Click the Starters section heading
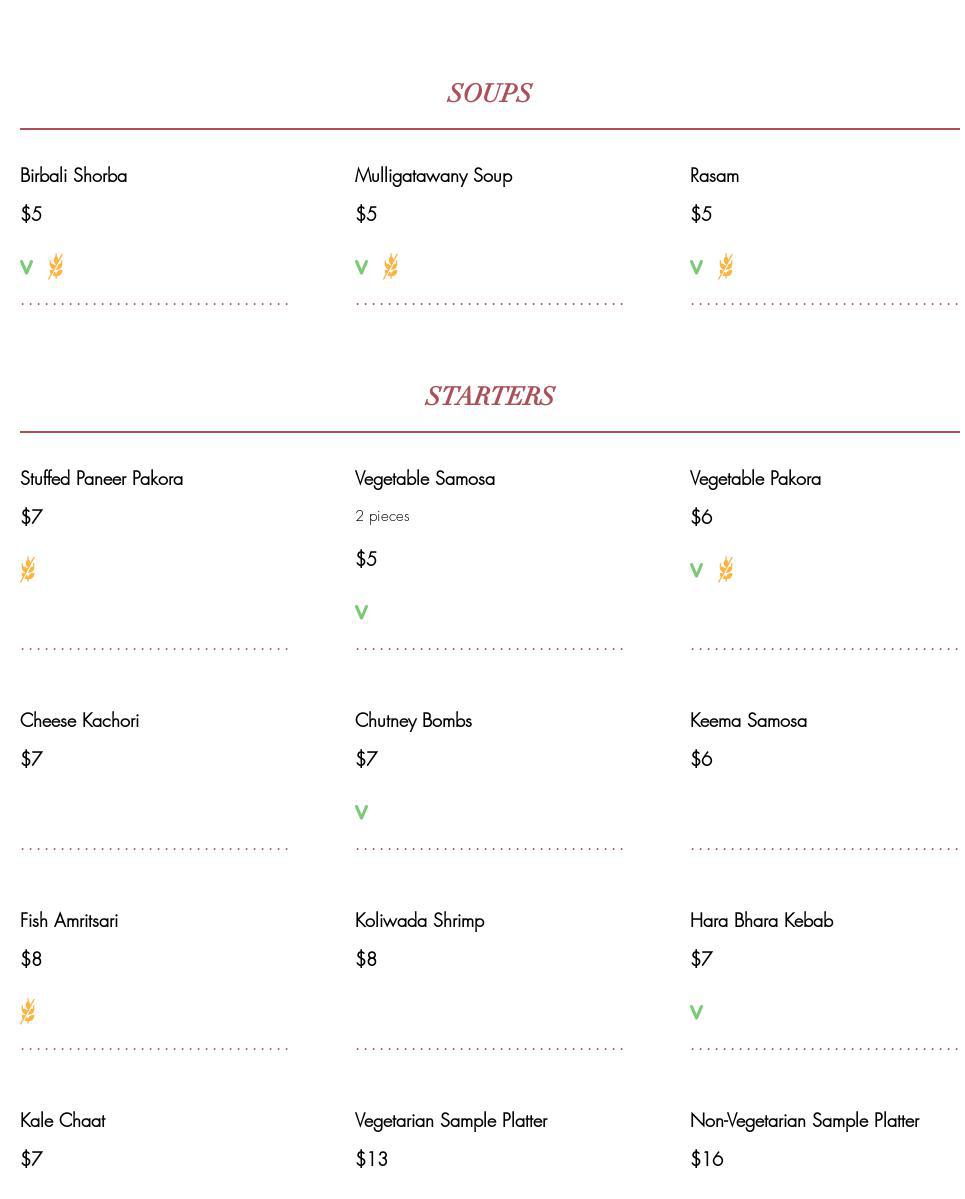The width and height of the screenshot is (965, 1199). tap(489, 396)
